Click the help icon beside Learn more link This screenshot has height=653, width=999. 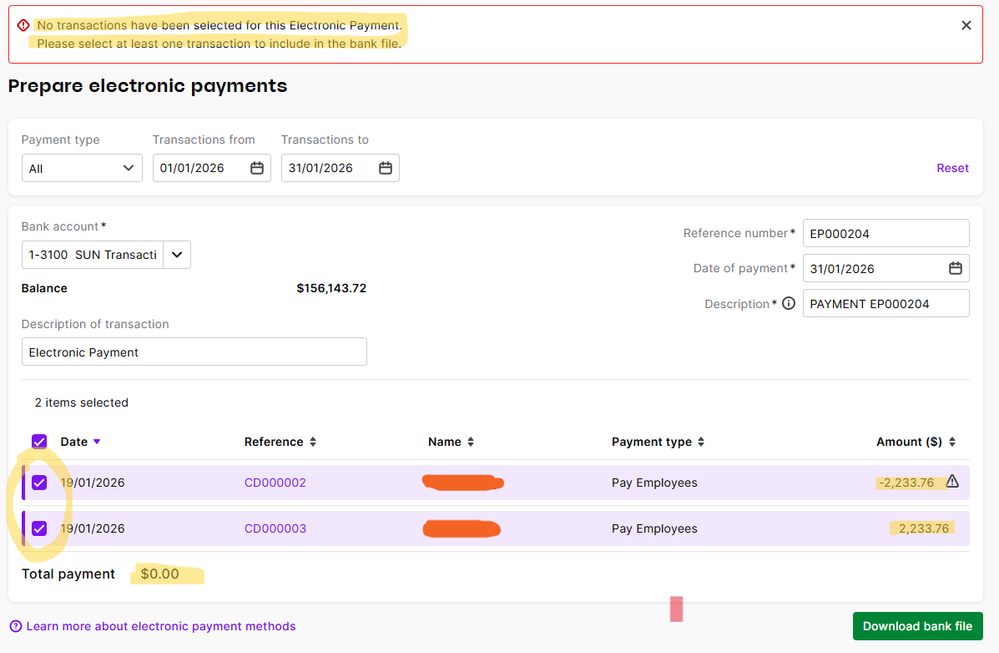coord(16,626)
